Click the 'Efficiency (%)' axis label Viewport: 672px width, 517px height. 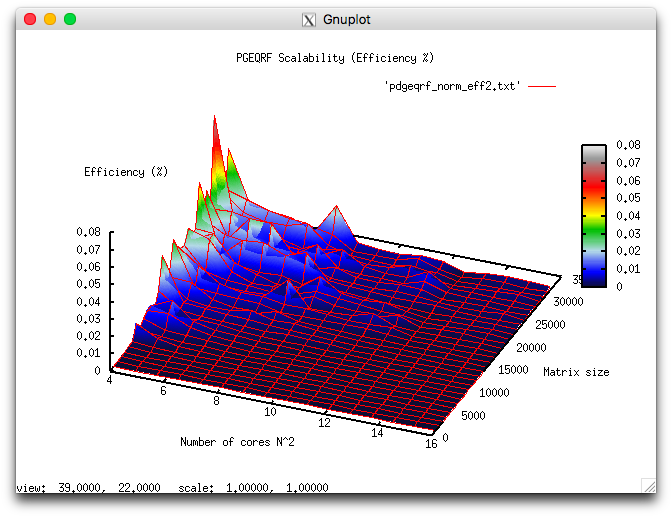pyautogui.click(x=126, y=172)
